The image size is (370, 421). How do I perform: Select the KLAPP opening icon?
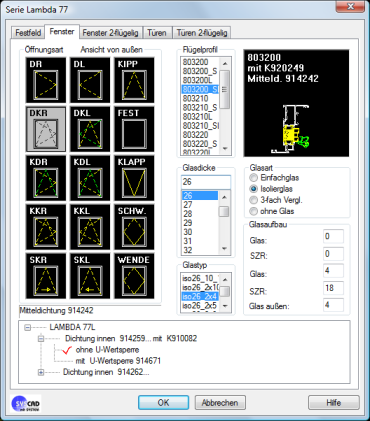pyautogui.click(x=134, y=178)
